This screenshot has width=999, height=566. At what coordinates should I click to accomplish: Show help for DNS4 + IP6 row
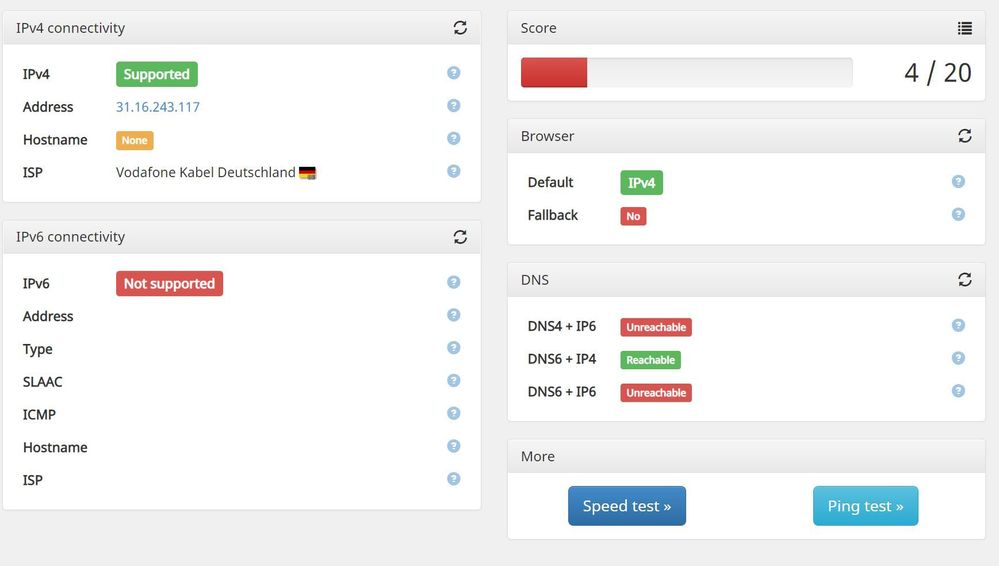[958, 325]
